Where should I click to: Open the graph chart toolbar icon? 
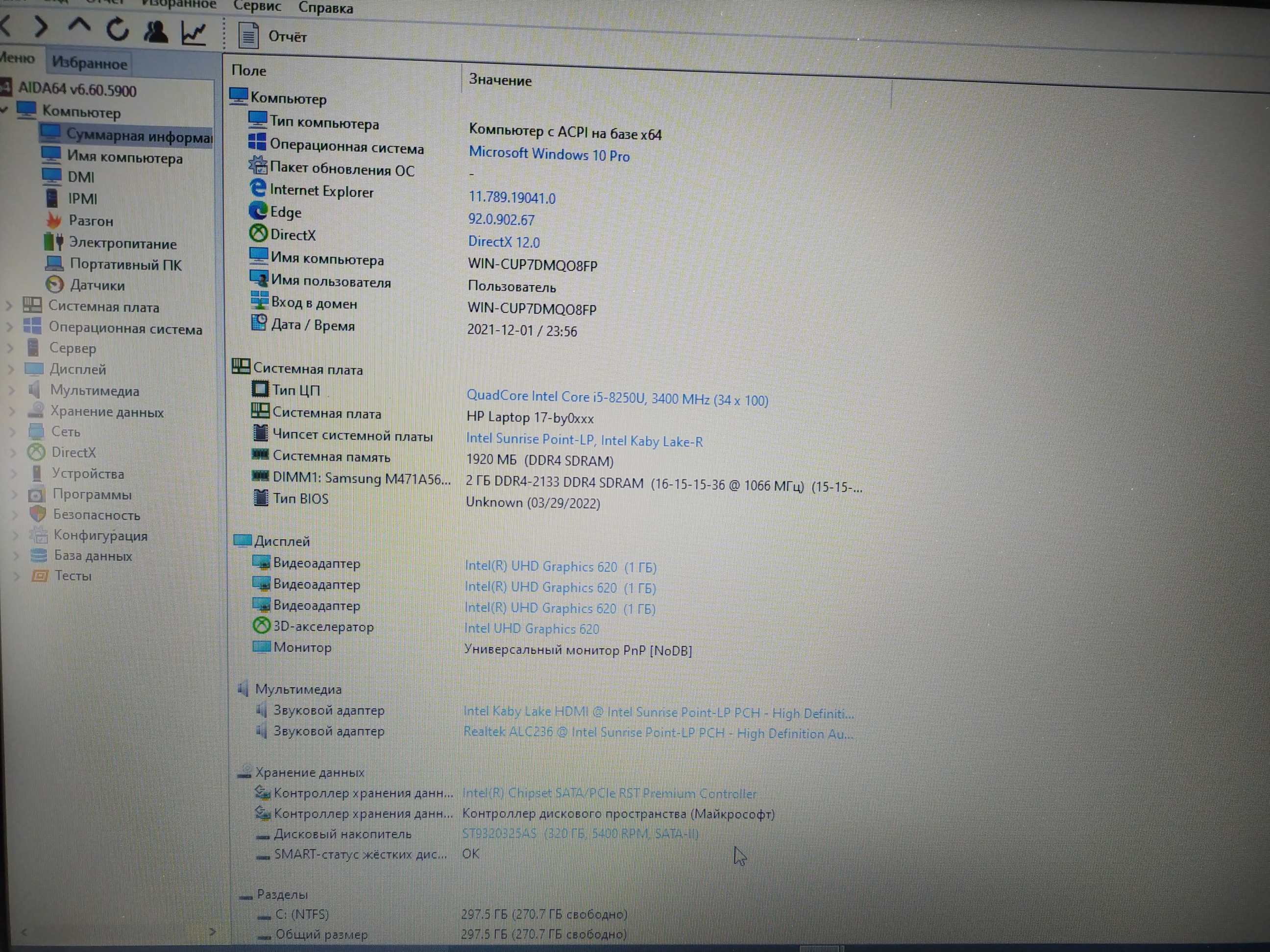[x=194, y=33]
